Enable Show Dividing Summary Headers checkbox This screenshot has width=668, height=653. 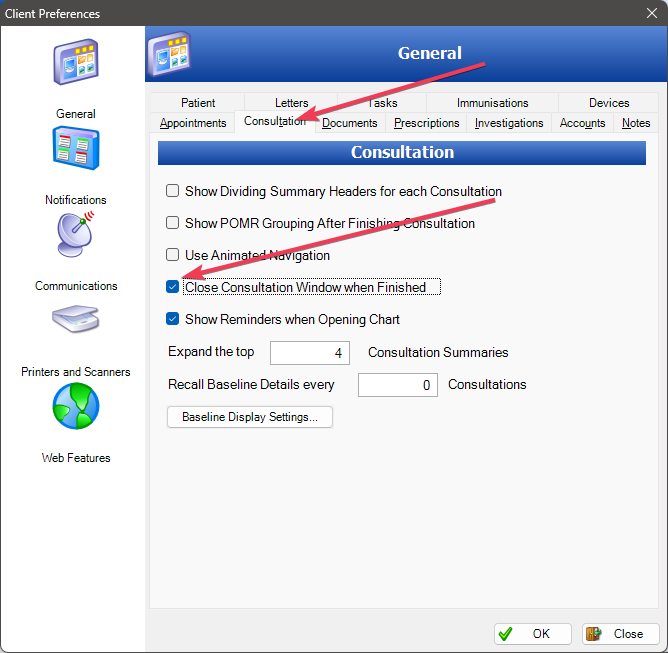pos(173,191)
